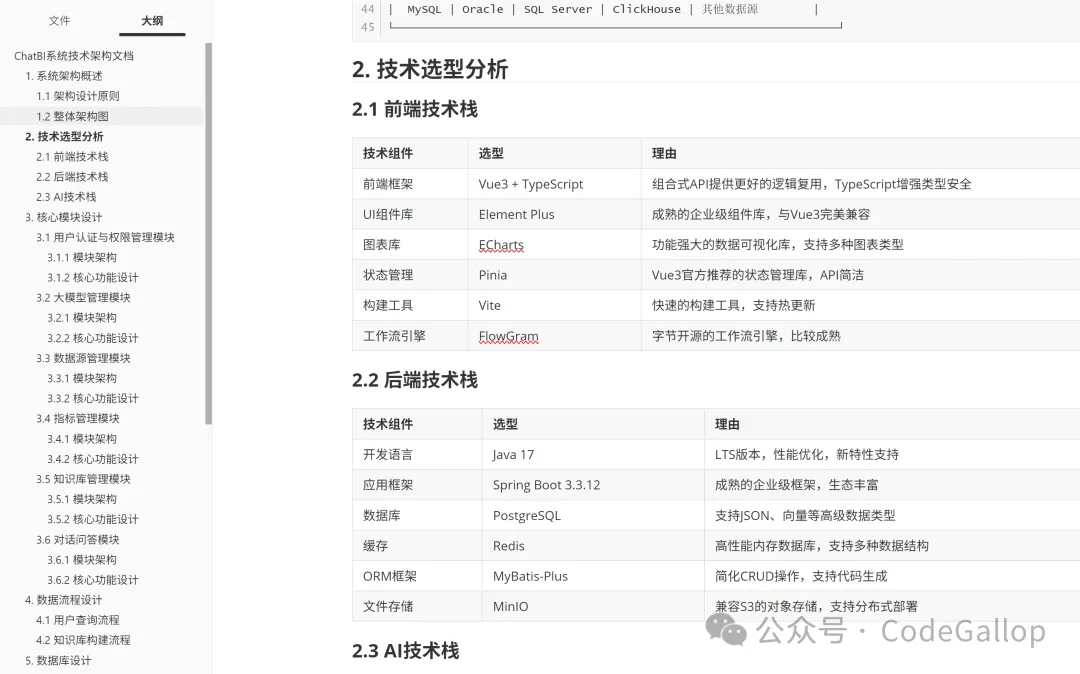The height and width of the screenshot is (674, 1080).
Task: Open outline item ChatBI系统技术架构文档
Action: click(74, 56)
